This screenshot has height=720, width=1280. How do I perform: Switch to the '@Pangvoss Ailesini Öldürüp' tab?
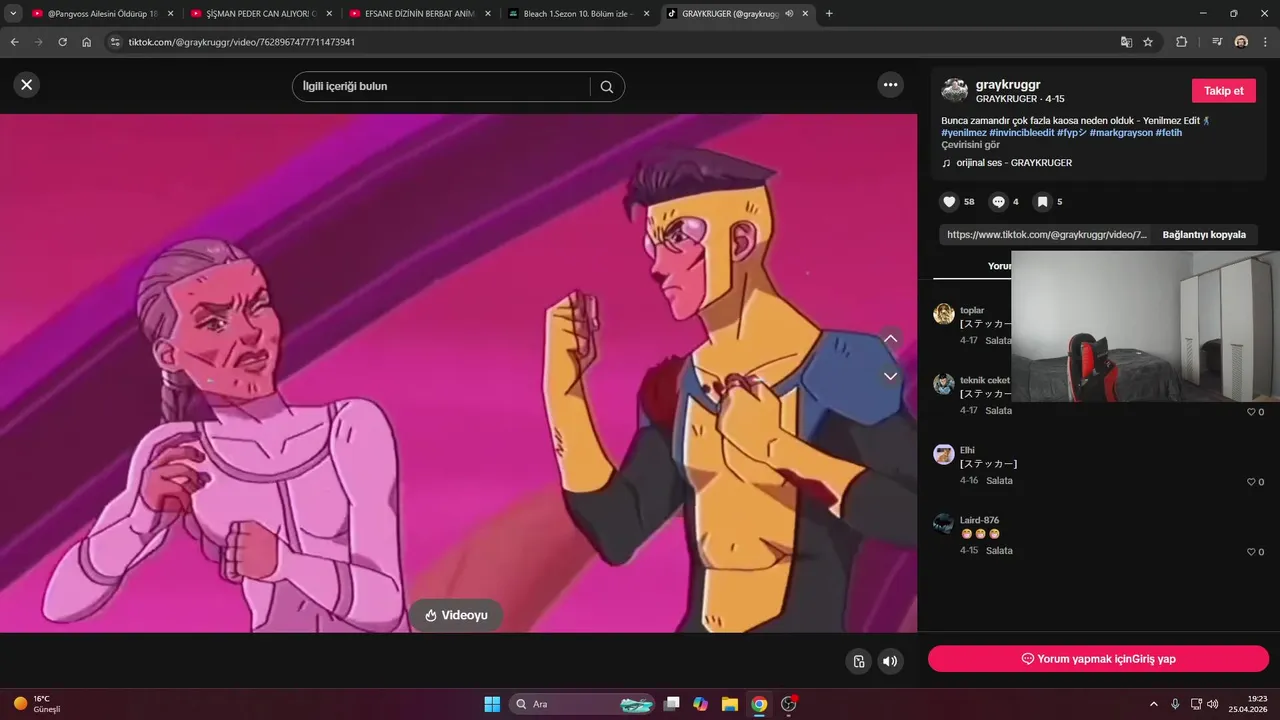[100, 14]
